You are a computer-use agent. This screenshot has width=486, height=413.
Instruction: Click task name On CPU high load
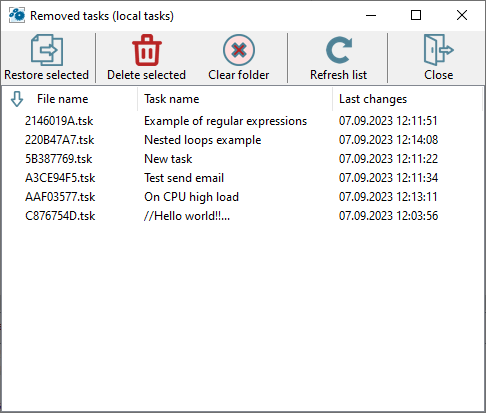pyautogui.click(x=191, y=197)
